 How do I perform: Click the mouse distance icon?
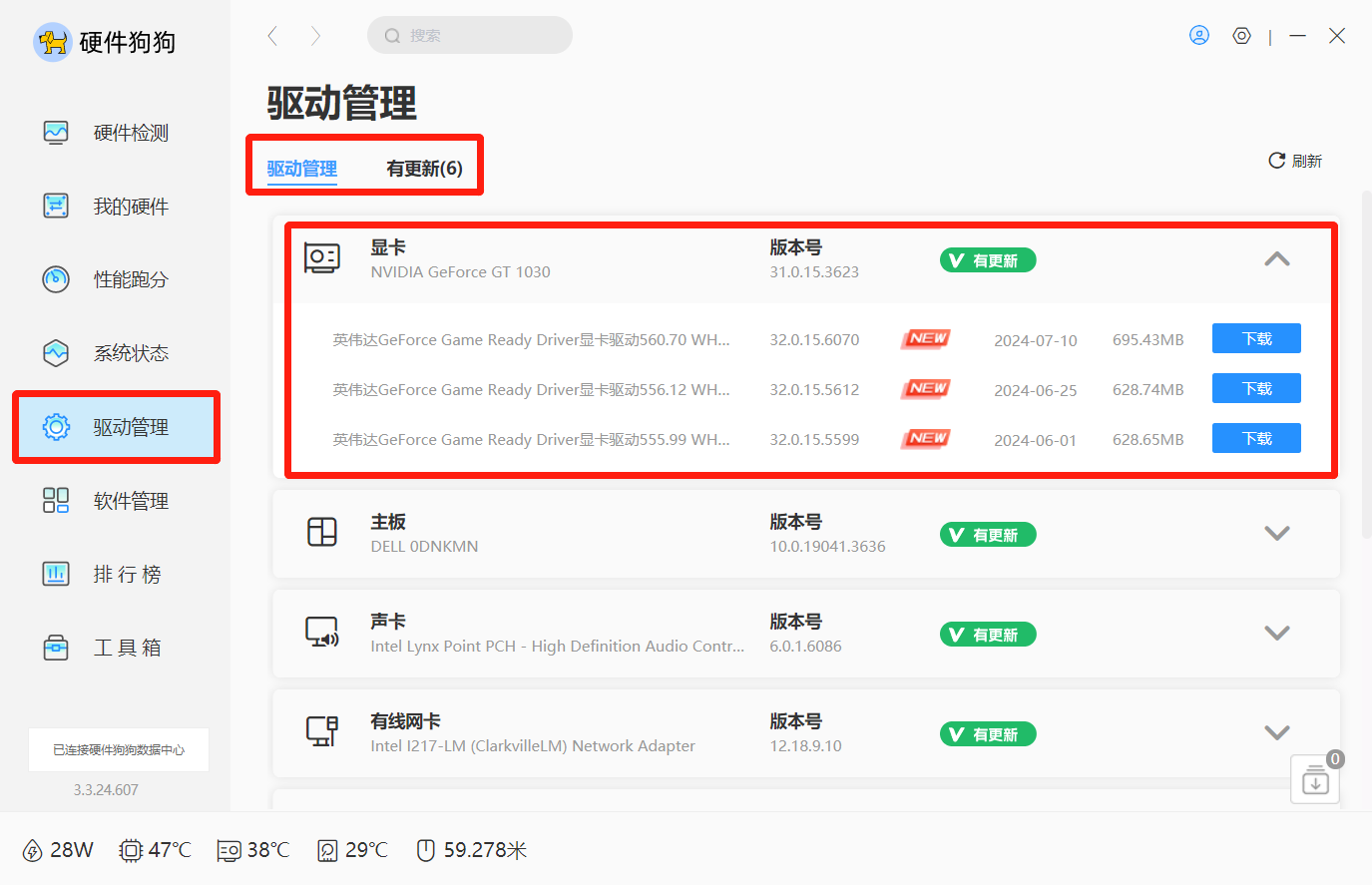click(426, 850)
